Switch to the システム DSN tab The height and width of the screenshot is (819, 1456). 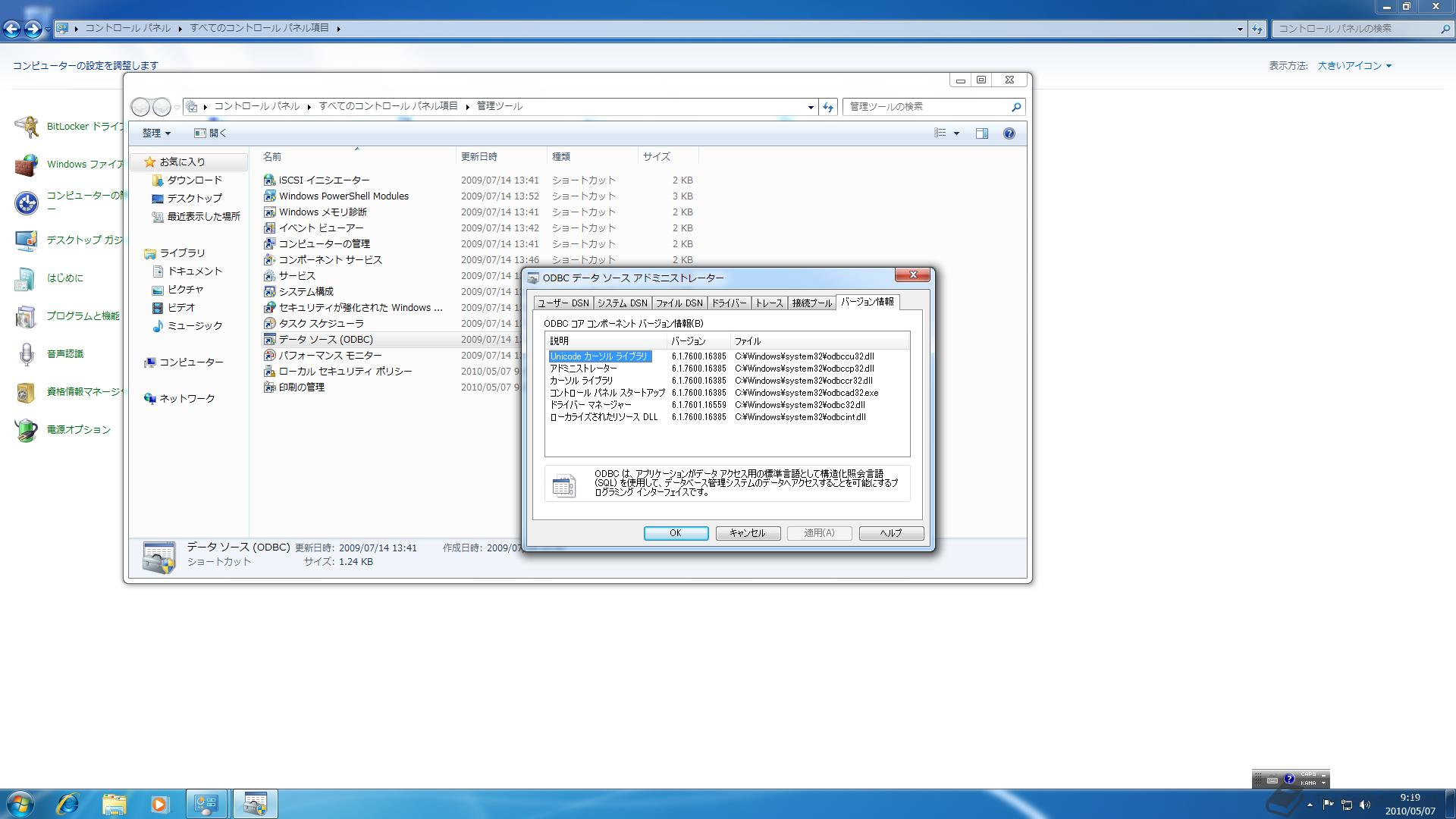pos(622,303)
